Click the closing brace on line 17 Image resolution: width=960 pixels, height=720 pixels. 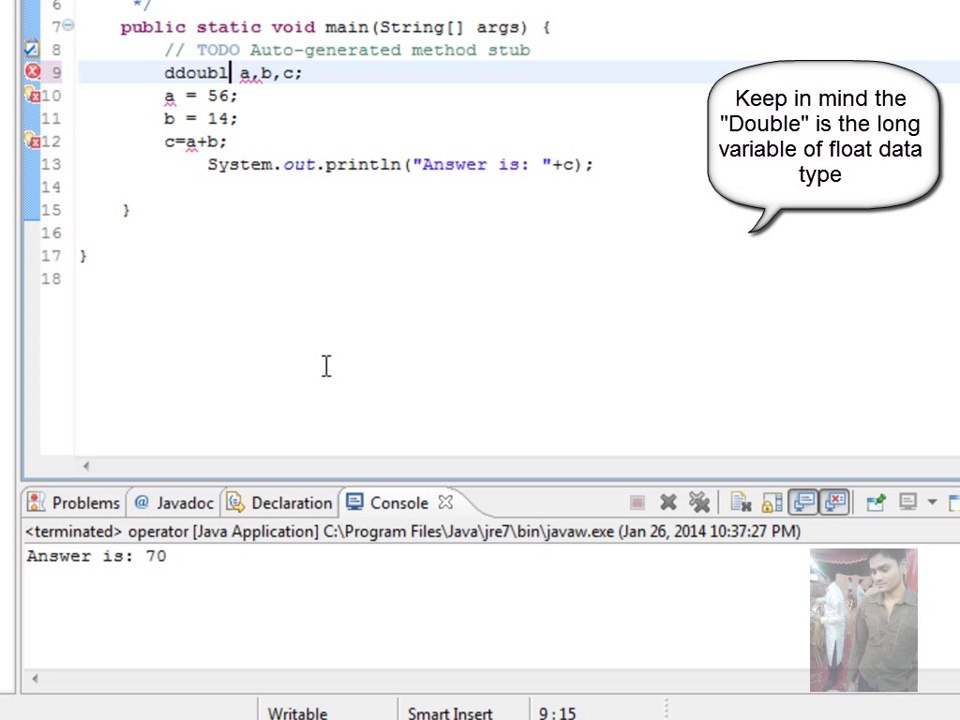click(83, 256)
